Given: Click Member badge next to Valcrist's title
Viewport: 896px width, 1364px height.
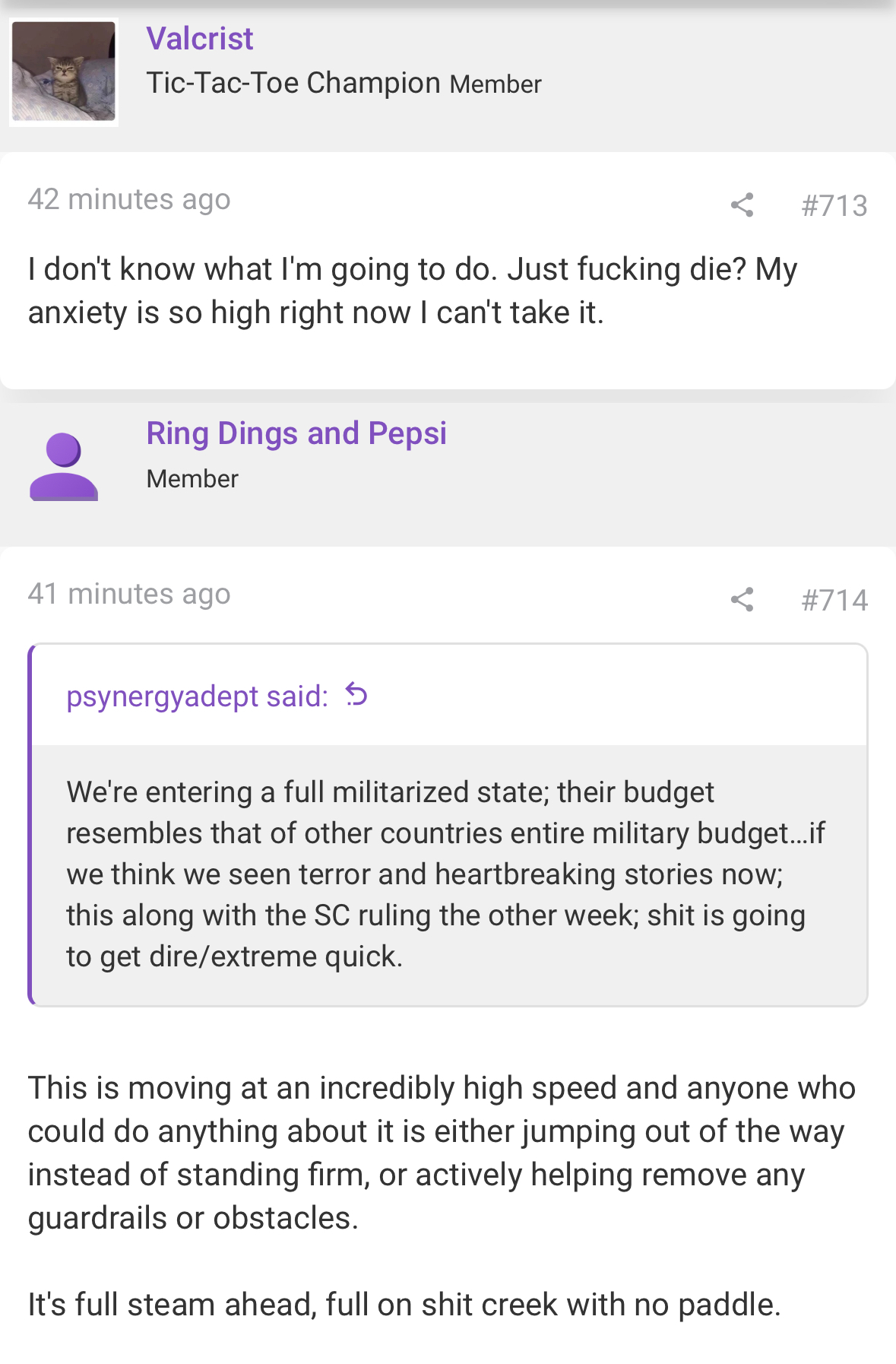Looking at the screenshot, I should click(x=495, y=84).
